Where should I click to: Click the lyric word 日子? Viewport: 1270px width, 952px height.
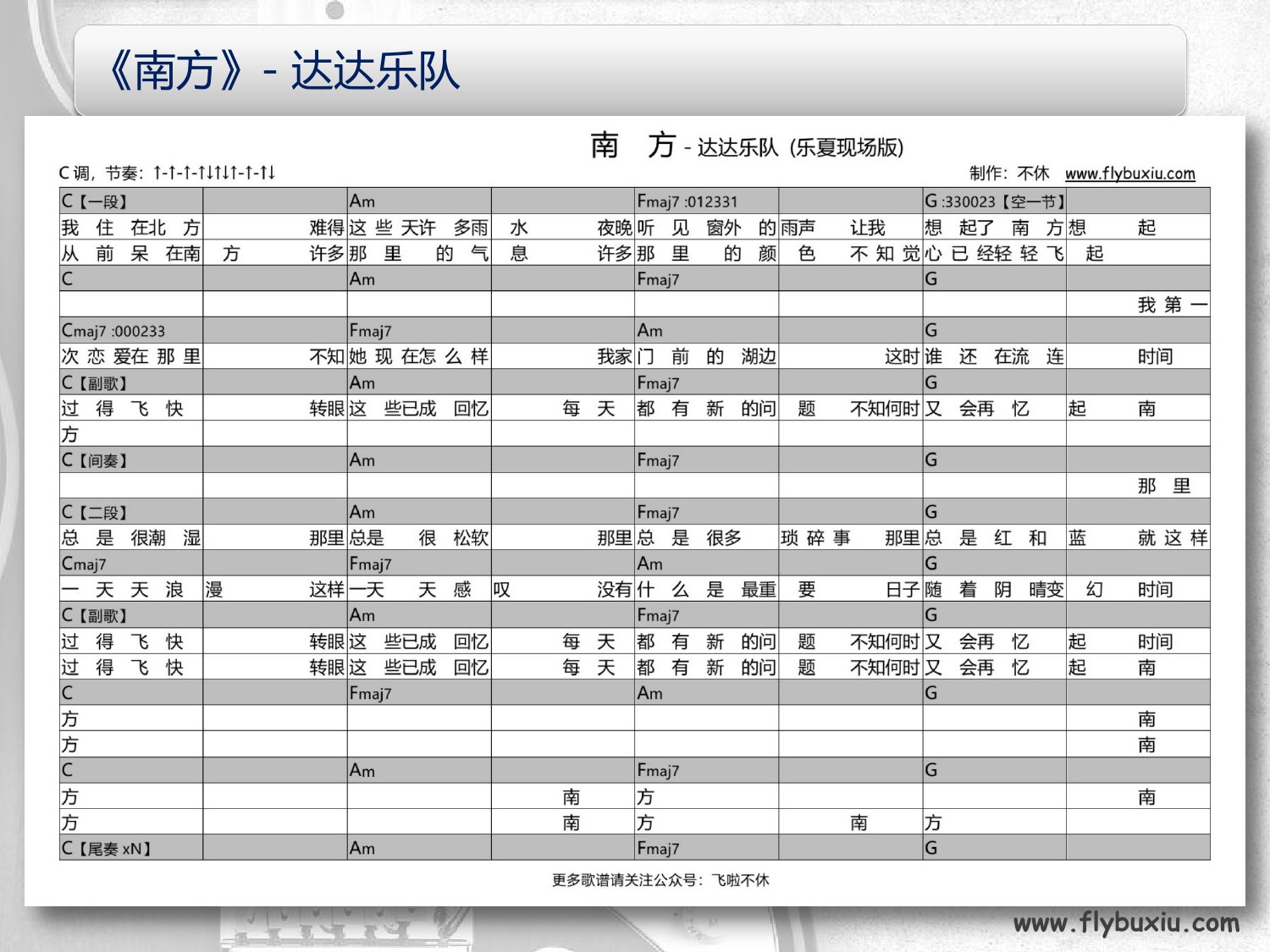click(x=903, y=590)
